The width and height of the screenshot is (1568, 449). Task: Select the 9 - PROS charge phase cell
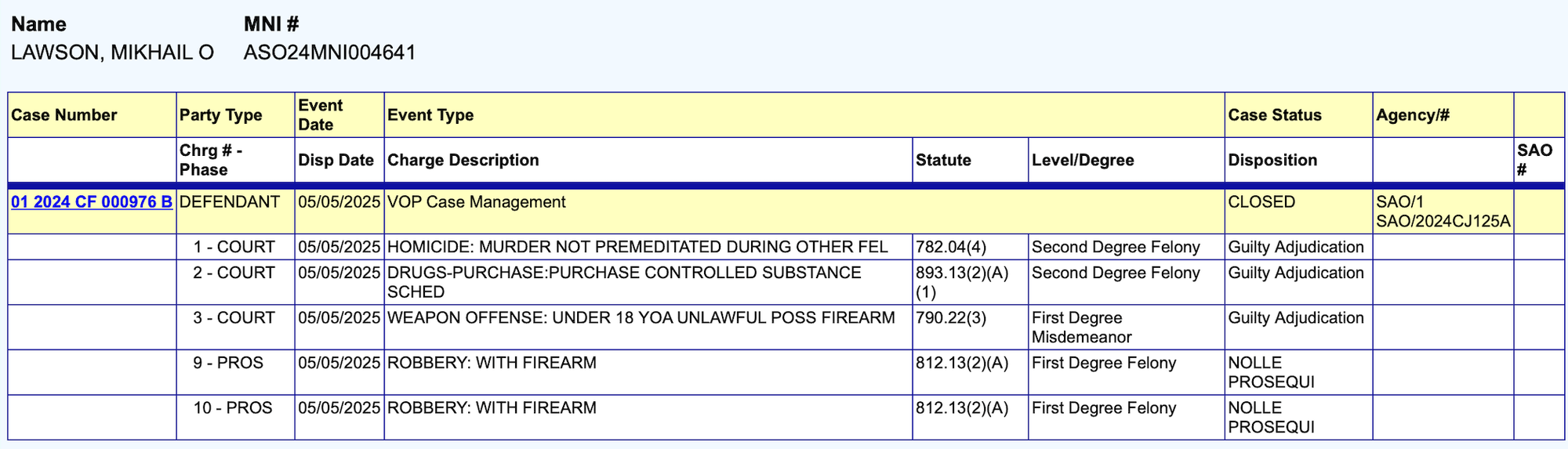click(x=228, y=363)
